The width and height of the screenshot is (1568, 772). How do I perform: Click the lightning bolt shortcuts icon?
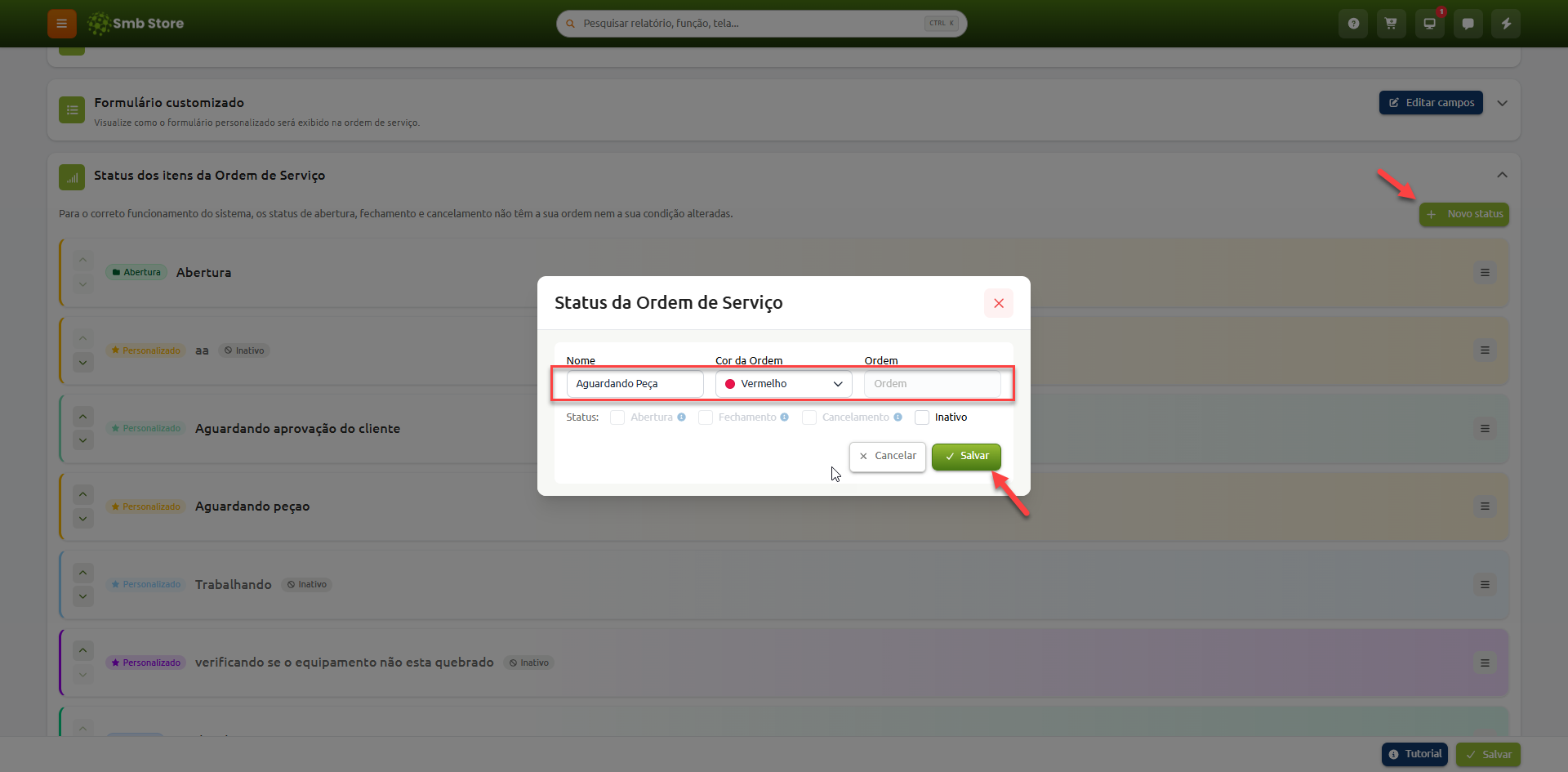(1506, 24)
